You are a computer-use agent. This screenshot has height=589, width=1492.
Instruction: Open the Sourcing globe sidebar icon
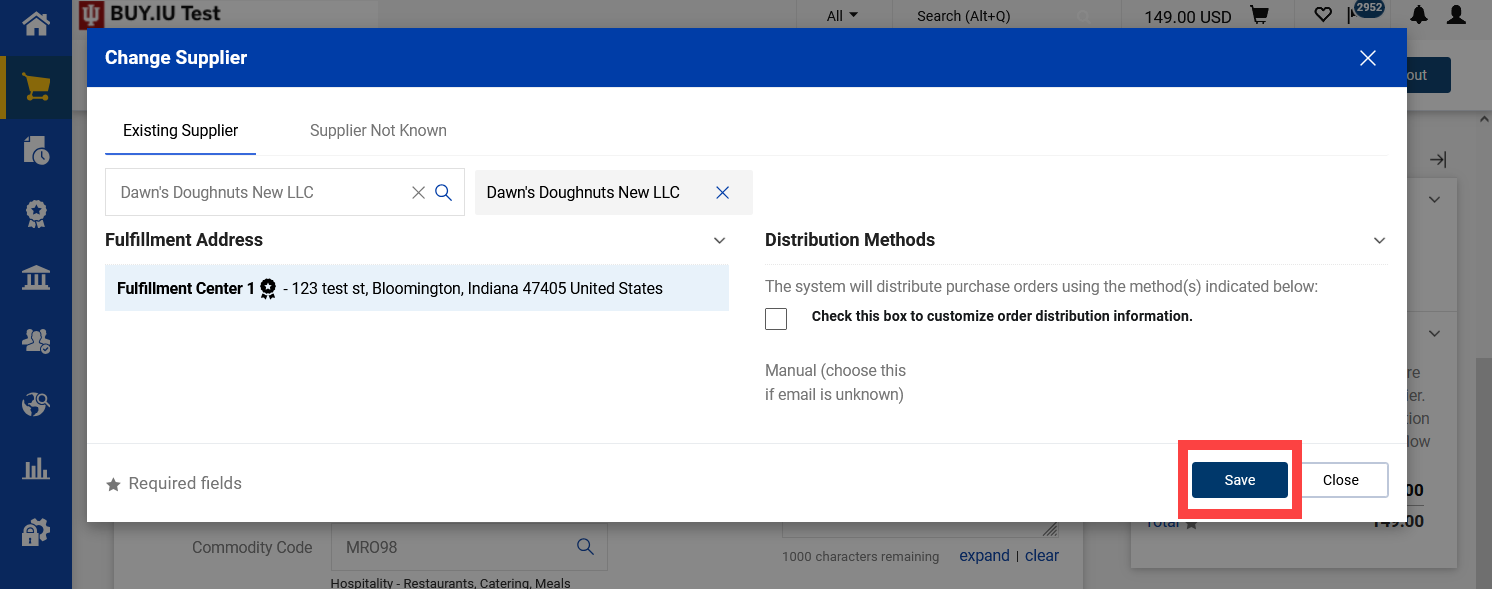[36, 404]
